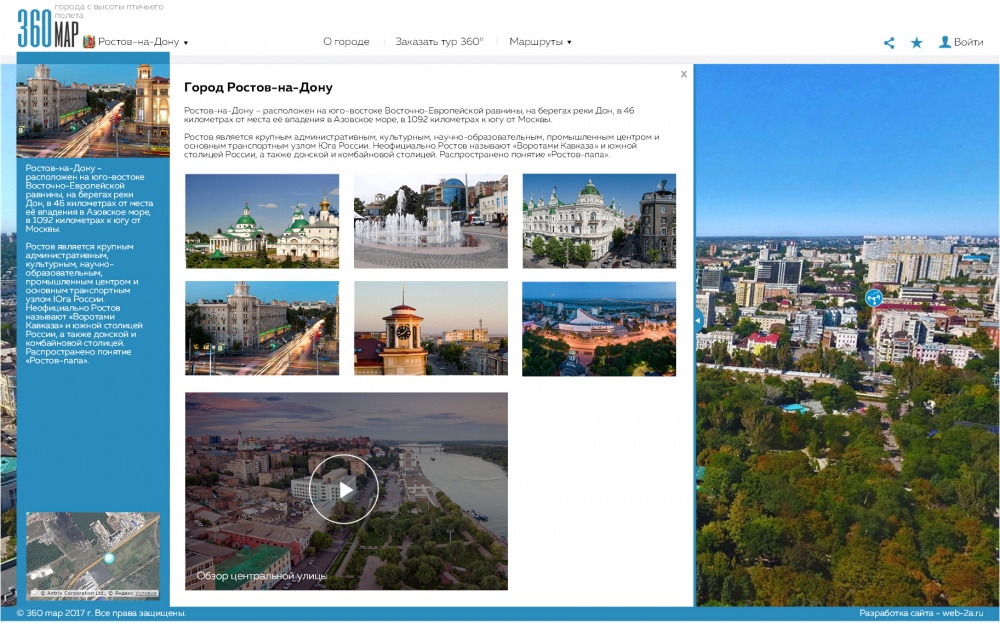1000x623 pixels.
Task: Click the glowing location marker on the minimap
Action: 110,558
